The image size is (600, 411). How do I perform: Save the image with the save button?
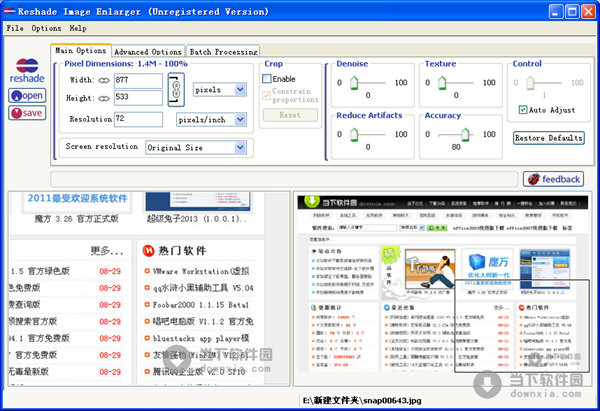click(27, 113)
